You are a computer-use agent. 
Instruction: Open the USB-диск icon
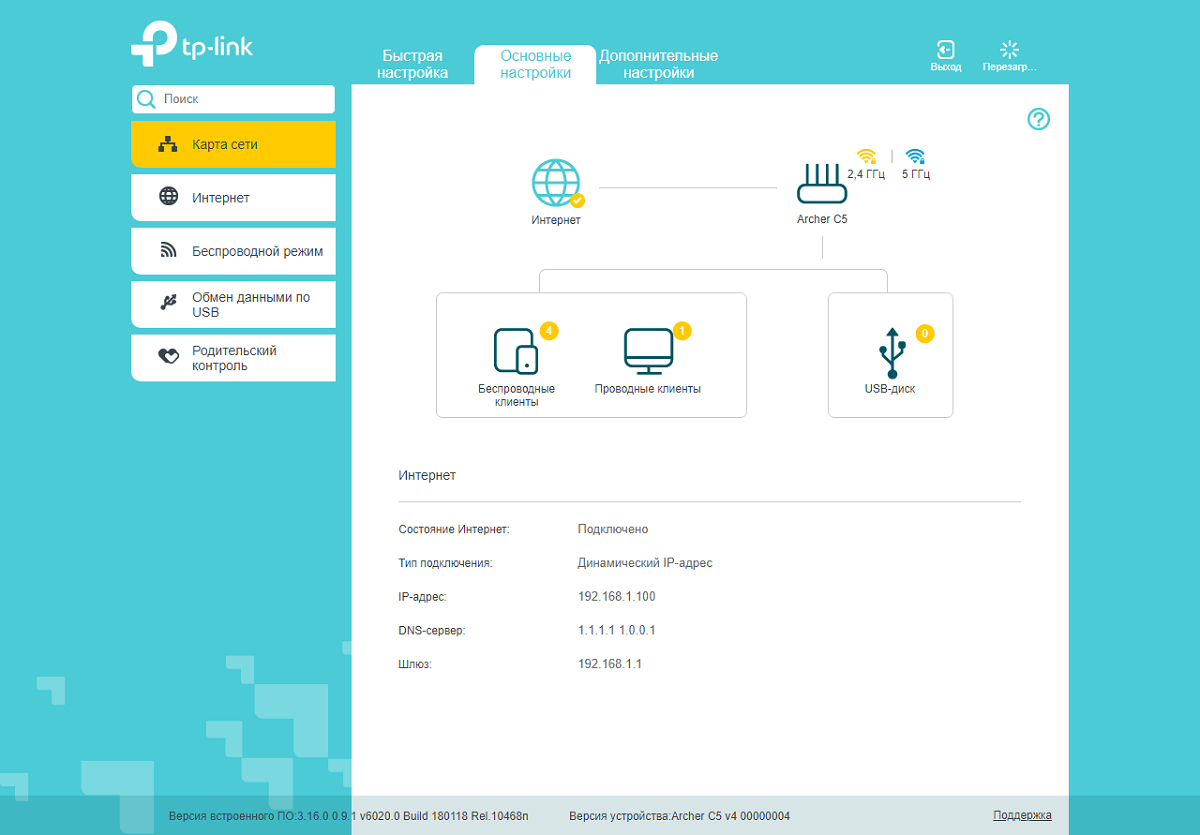(x=890, y=353)
